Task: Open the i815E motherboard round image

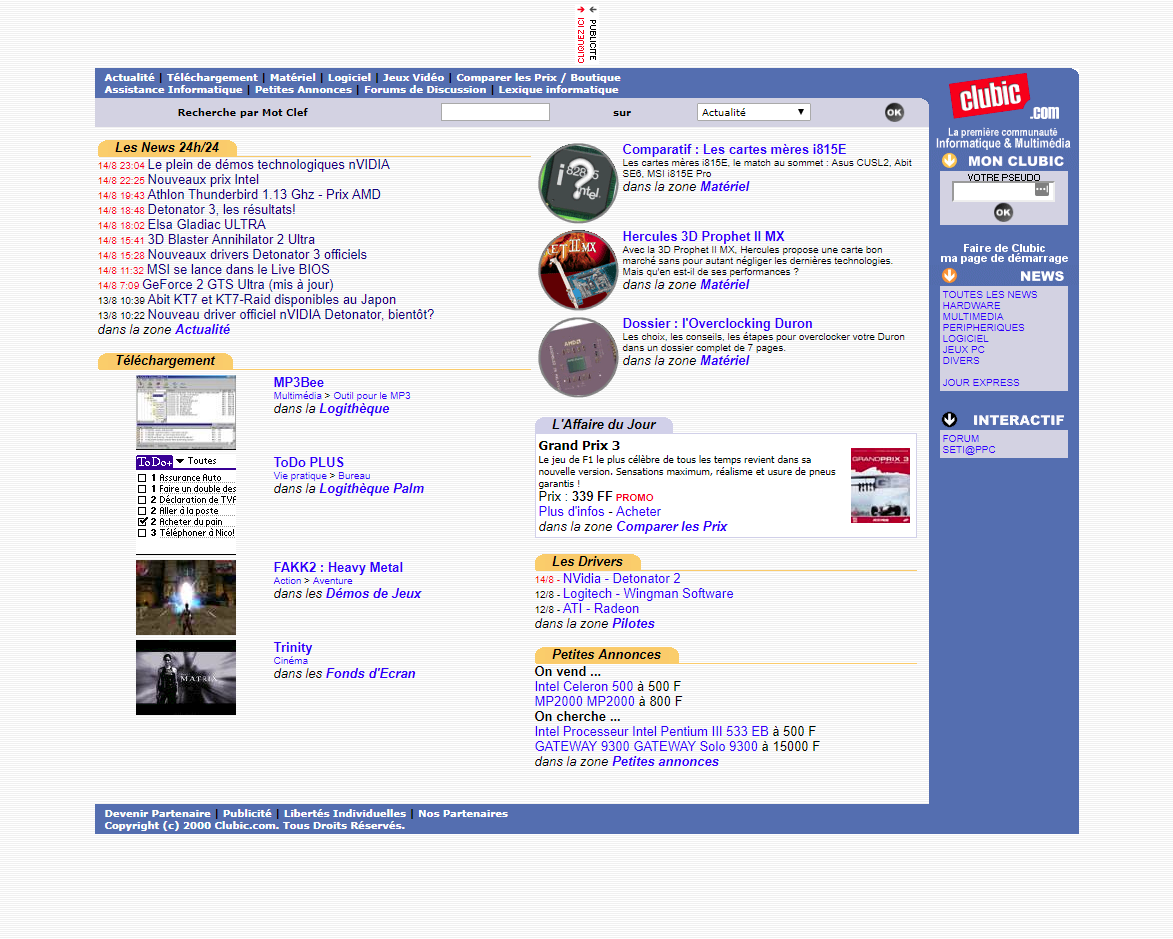Action: click(578, 183)
